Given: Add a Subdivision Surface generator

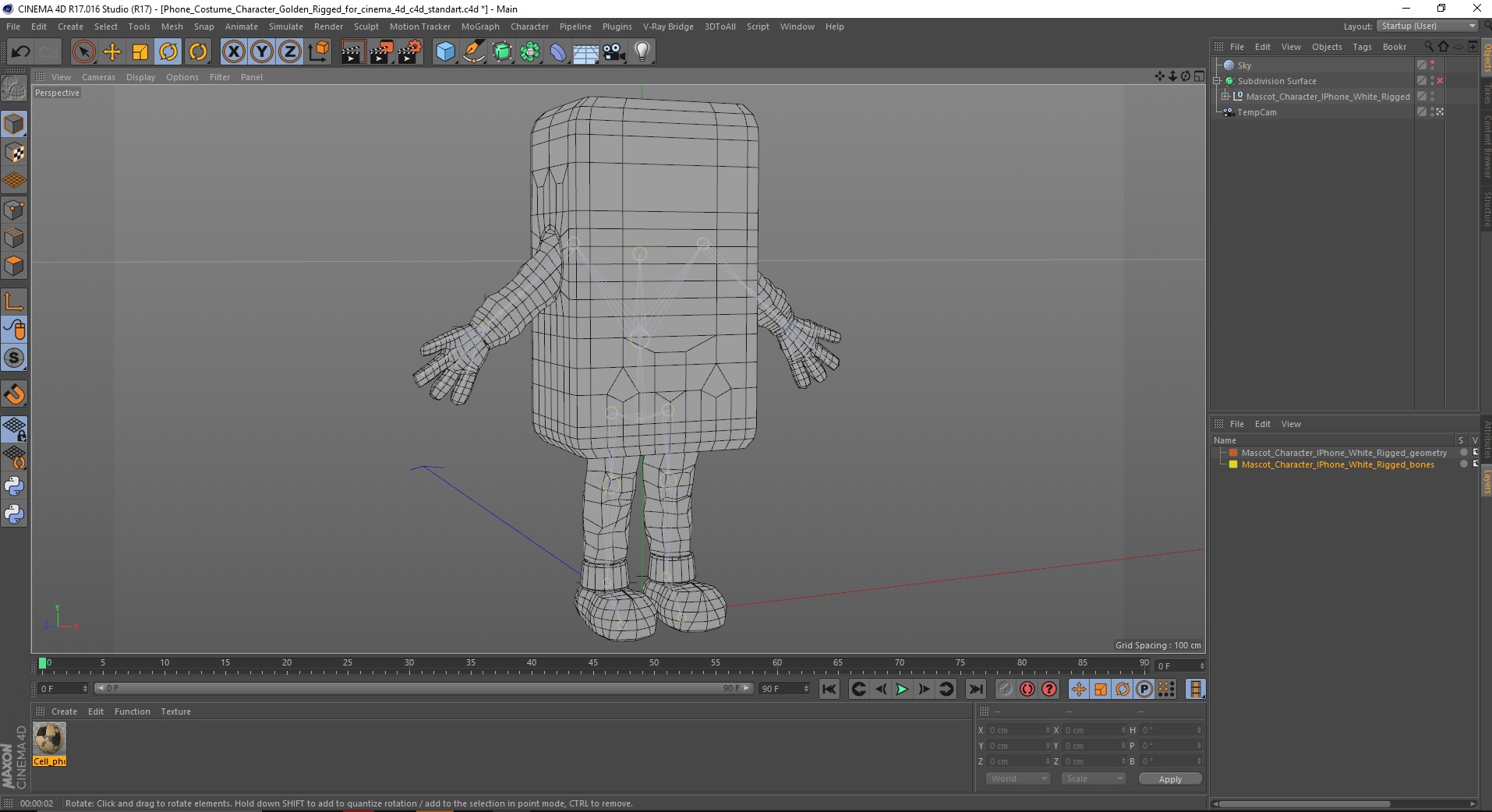Looking at the screenshot, I should (502, 52).
